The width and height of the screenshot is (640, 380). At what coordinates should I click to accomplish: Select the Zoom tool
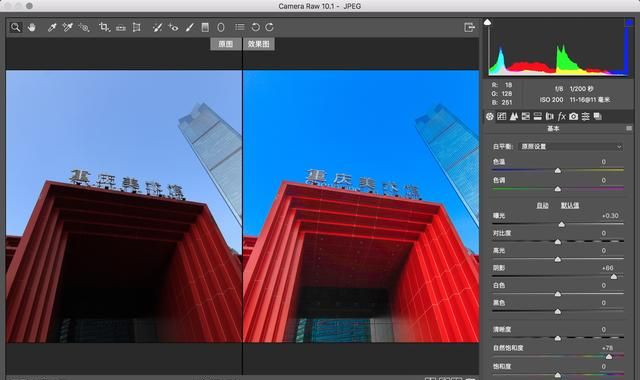pos(16,27)
